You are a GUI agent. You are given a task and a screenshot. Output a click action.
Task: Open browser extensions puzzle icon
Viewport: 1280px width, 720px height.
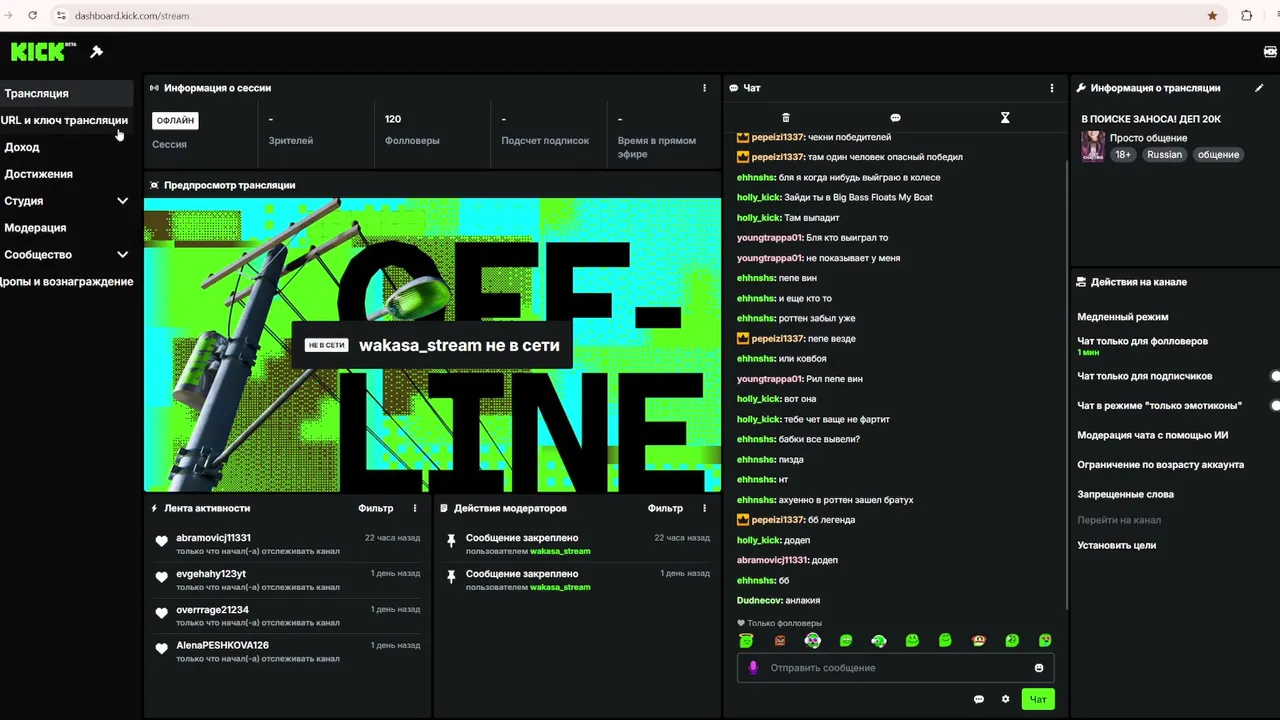pos(1246,16)
